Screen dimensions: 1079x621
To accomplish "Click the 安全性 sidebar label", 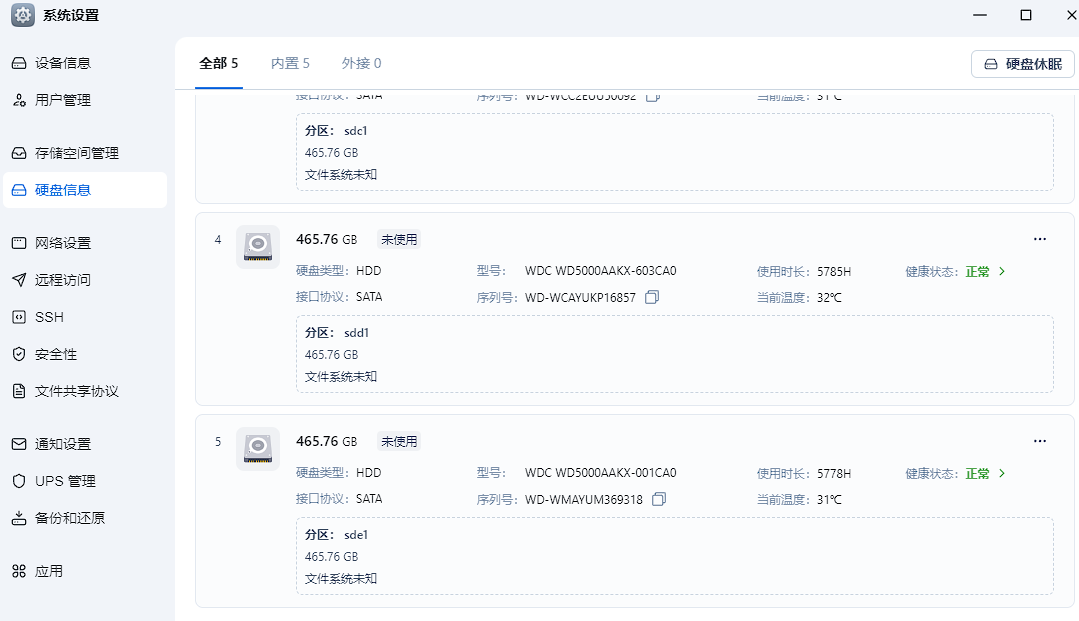I will click(x=56, y=355).
